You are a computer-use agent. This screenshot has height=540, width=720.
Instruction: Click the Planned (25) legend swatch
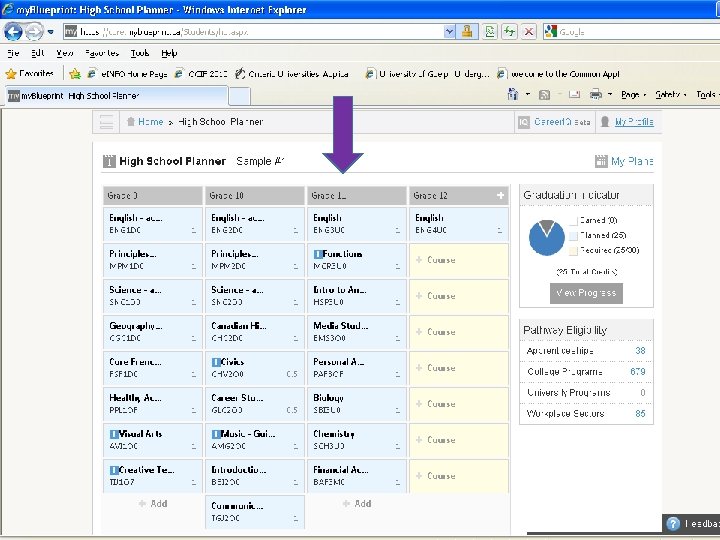pyautogui.click(x=574, y=236)
